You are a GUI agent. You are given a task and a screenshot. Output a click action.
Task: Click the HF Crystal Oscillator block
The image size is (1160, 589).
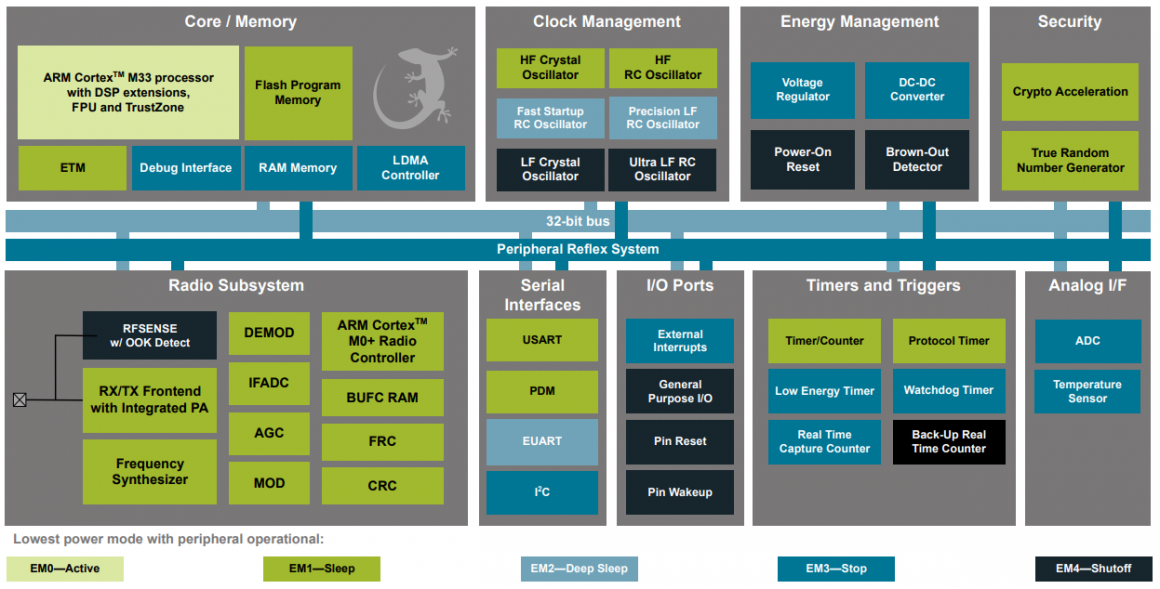point(550,68)
